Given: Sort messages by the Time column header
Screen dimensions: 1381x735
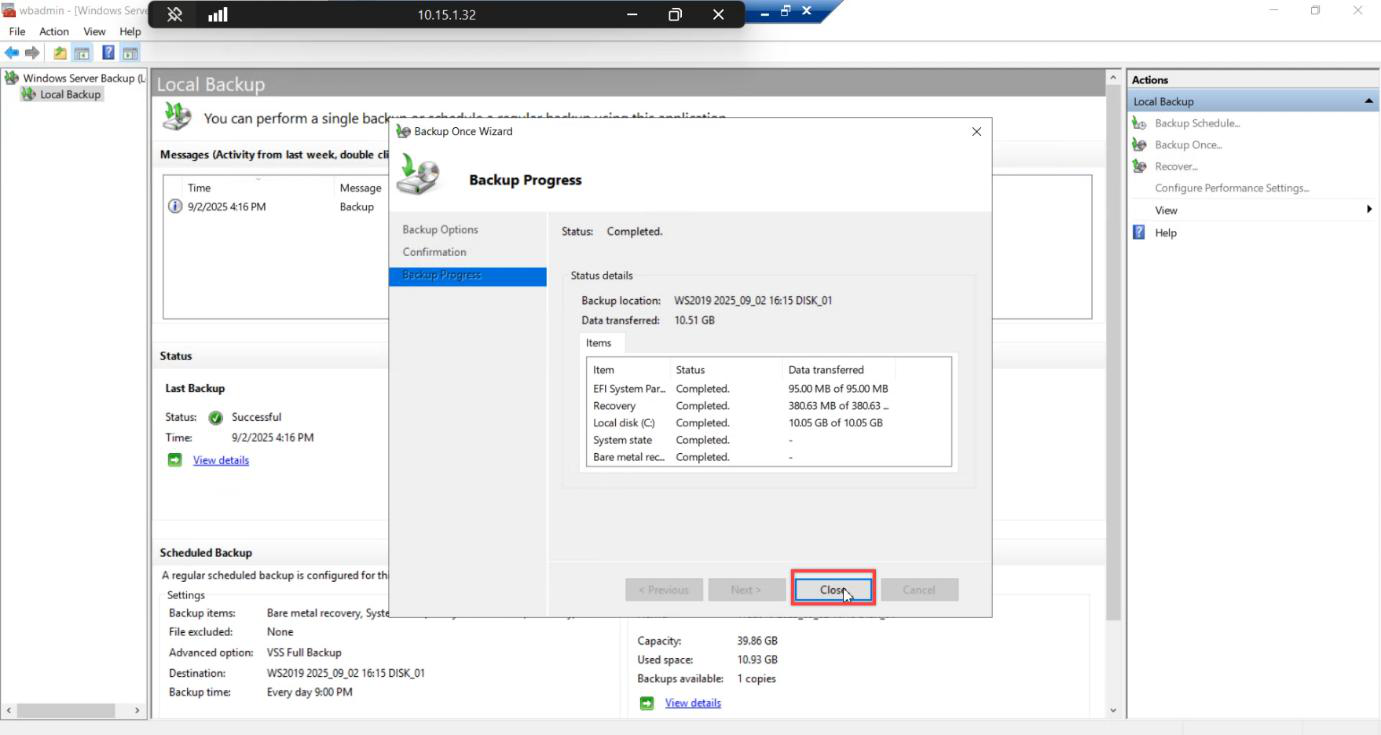Looking at the screenshot, I should click(x=258, y=188).
